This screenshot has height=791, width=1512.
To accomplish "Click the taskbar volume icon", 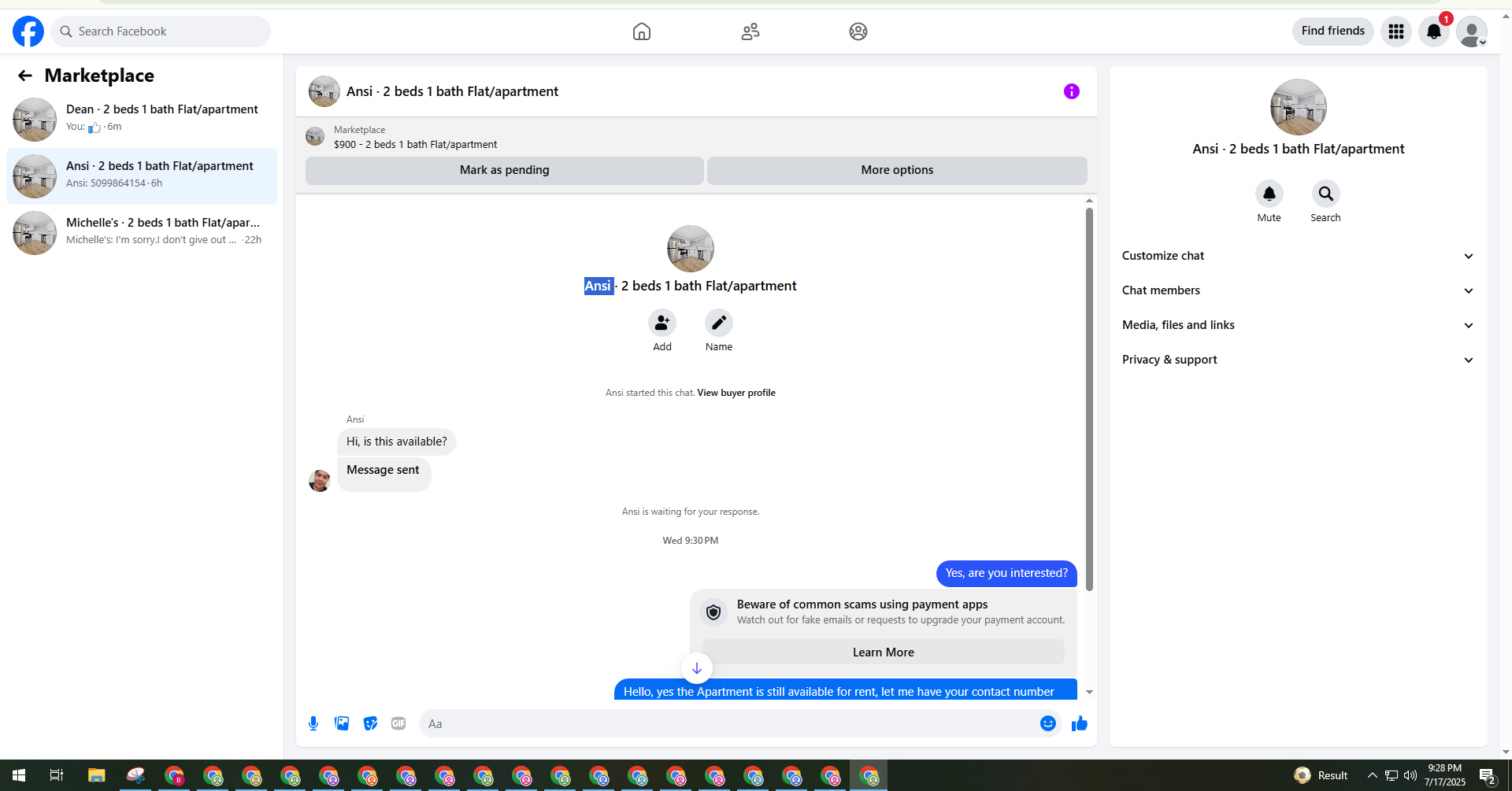I will pyautogui.click(x=1410, y=775).
